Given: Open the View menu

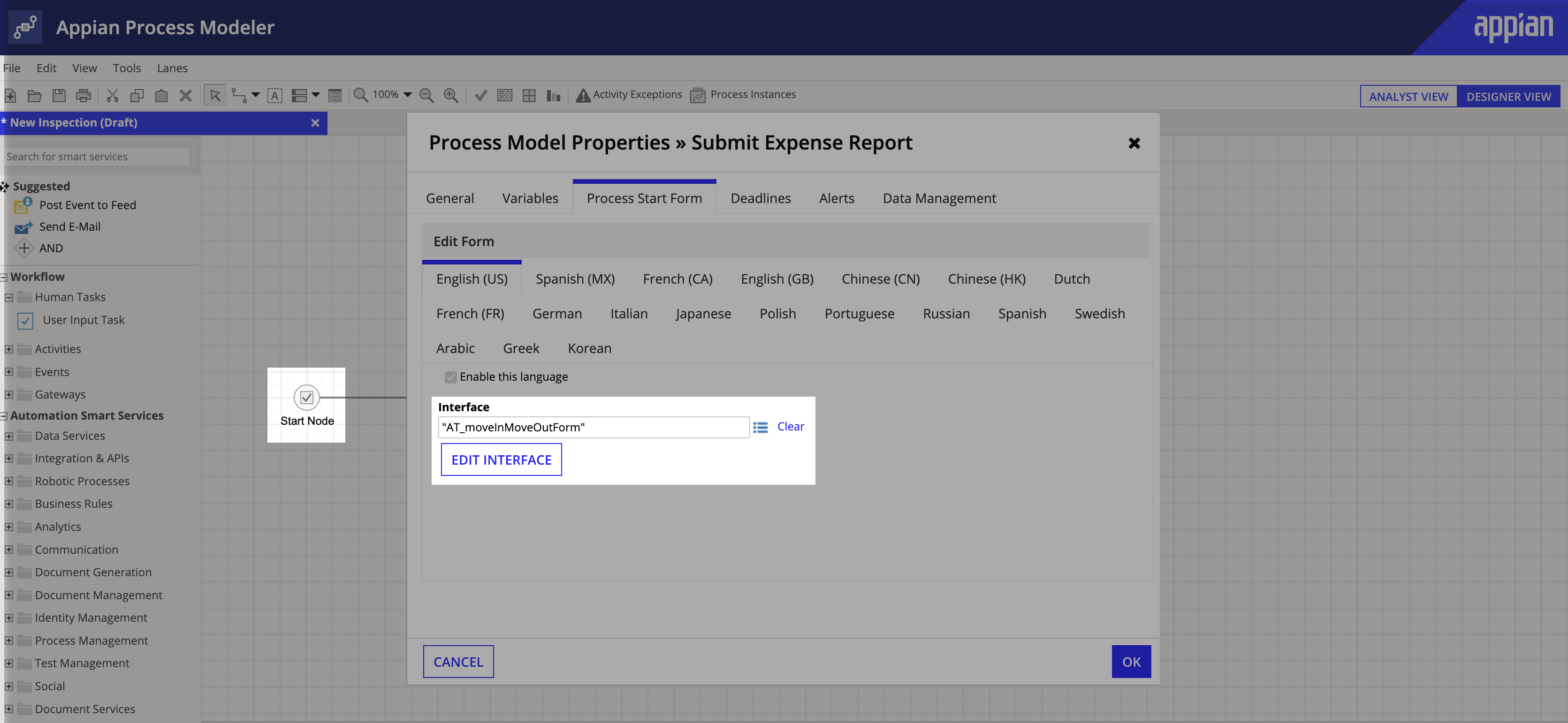Looking at the screenshot, I should coord(84,68).
